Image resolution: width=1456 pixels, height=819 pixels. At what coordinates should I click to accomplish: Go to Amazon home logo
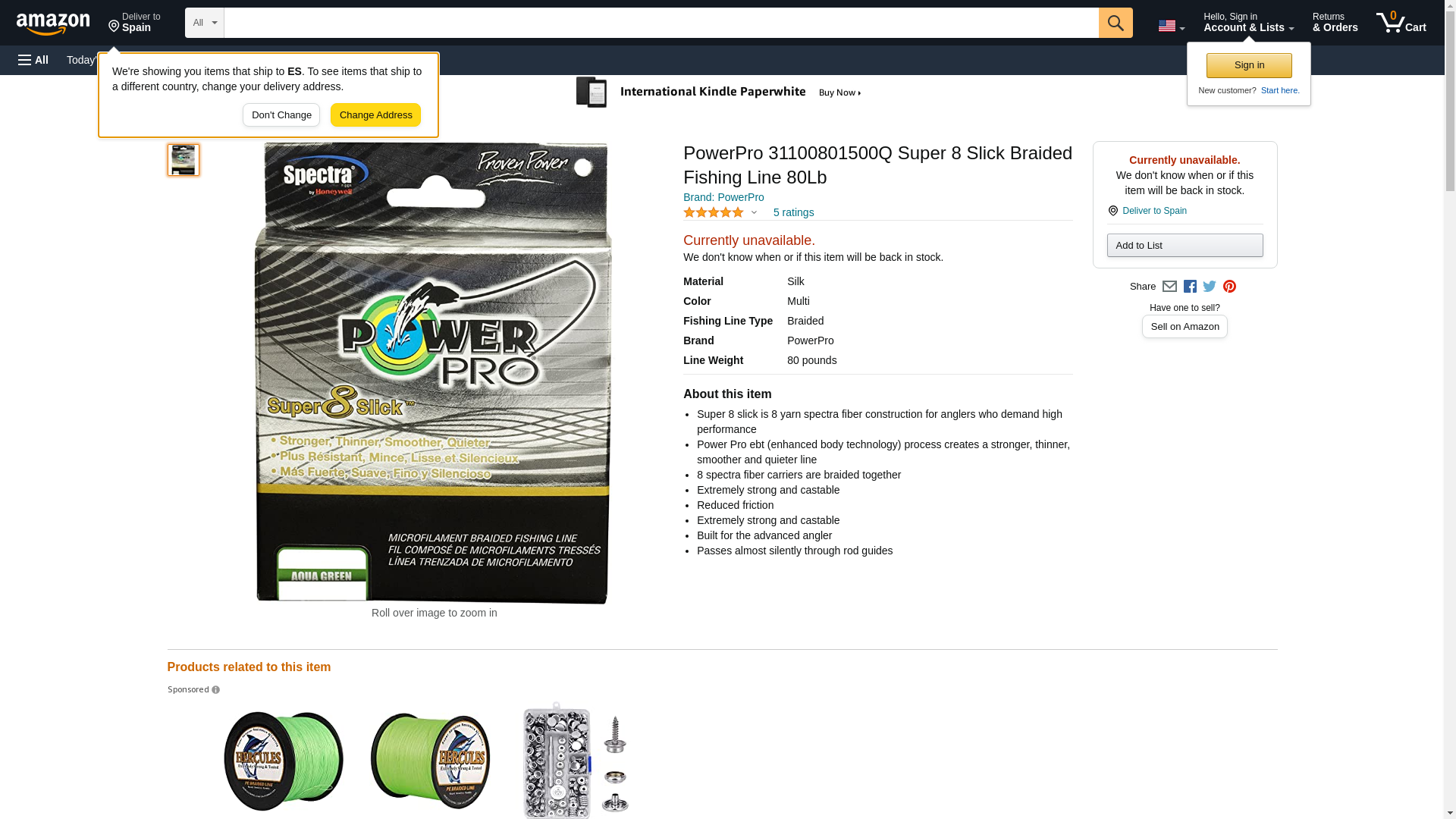53,24
